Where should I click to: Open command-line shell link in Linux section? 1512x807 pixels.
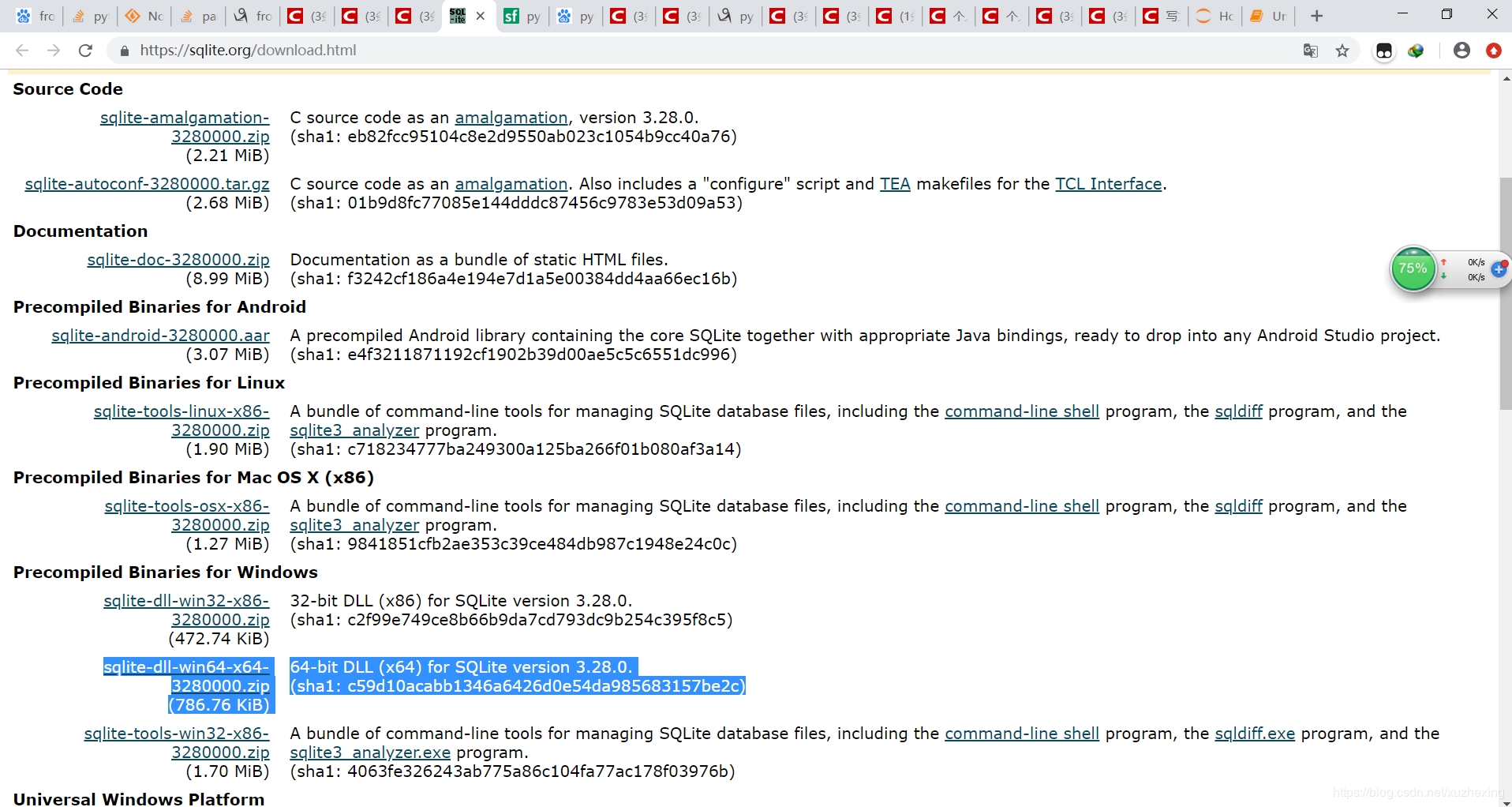[1022, 411]
